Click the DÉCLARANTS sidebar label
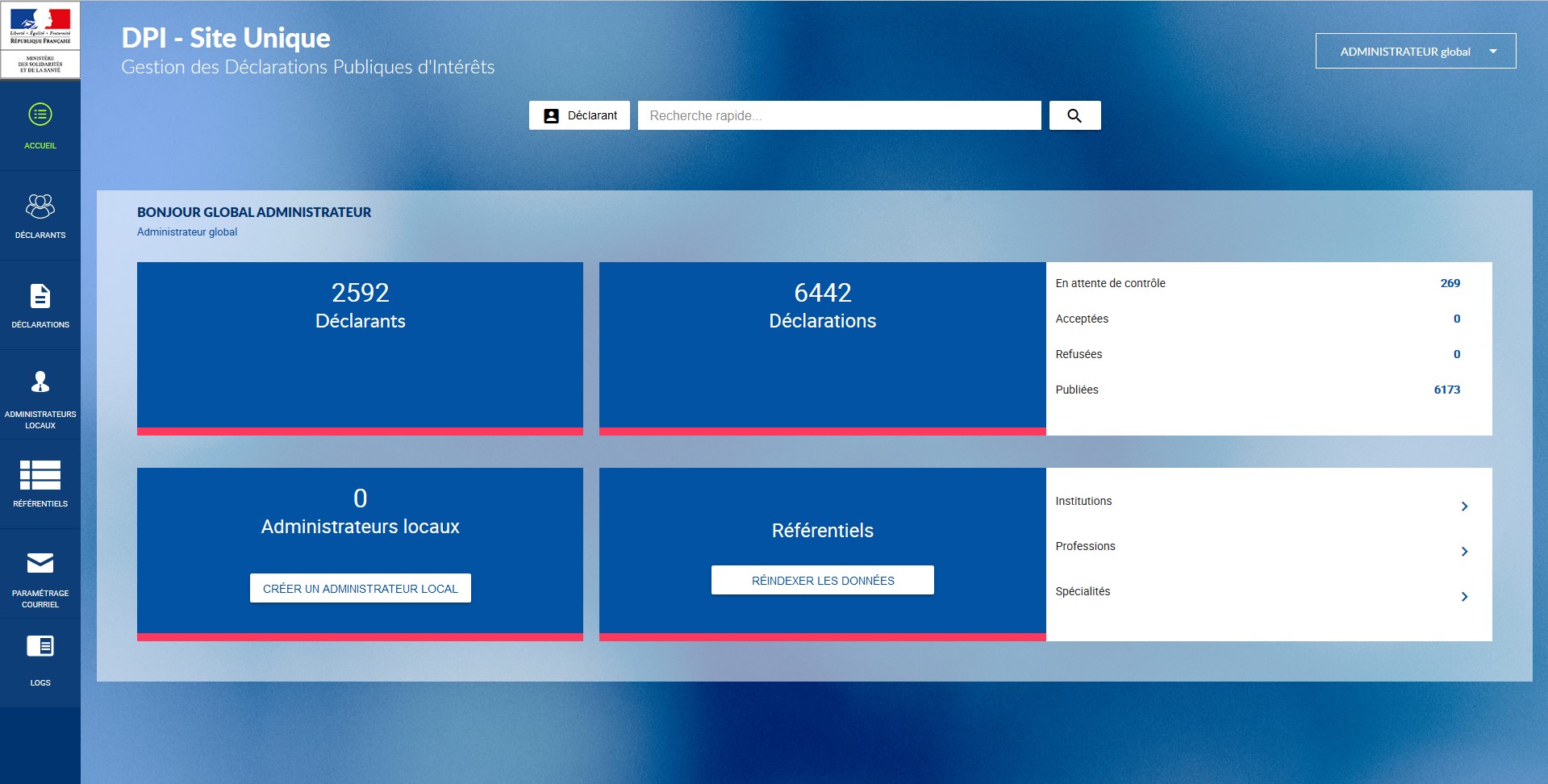The image size is (1548, 784). (x=40, y=236)
